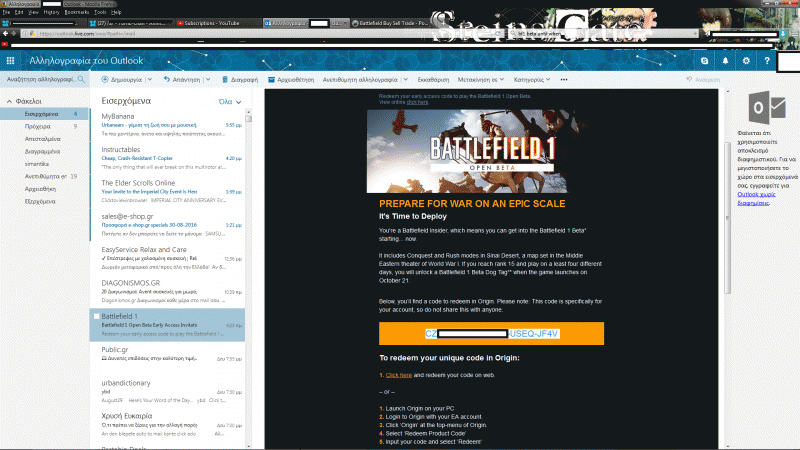
Task: Open help question mark icon
Action: tap(767, 61)
